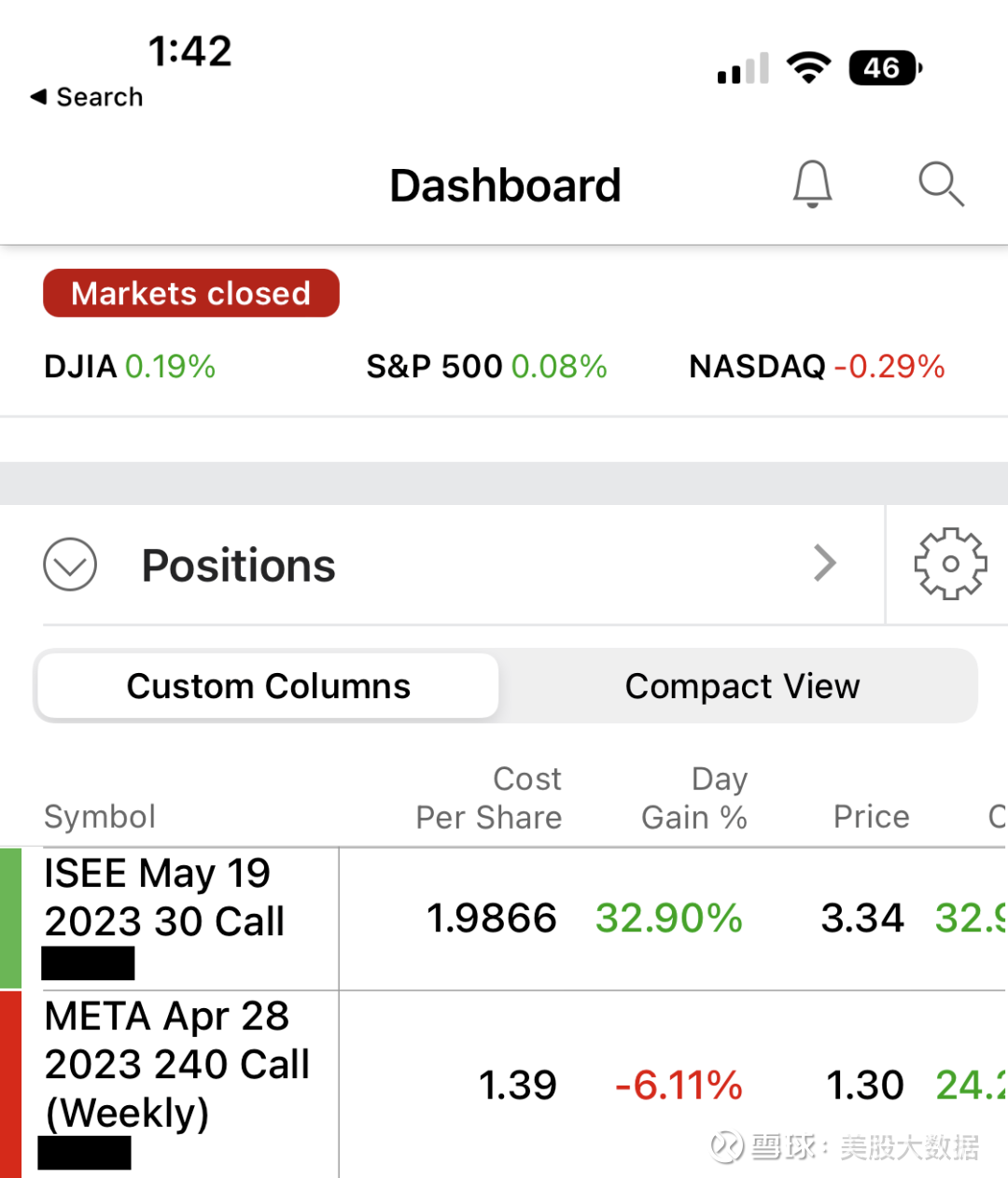Viewport: 1008px width, 1178px height.
Task: Tap the Markets closed badge
Action: 191,293
